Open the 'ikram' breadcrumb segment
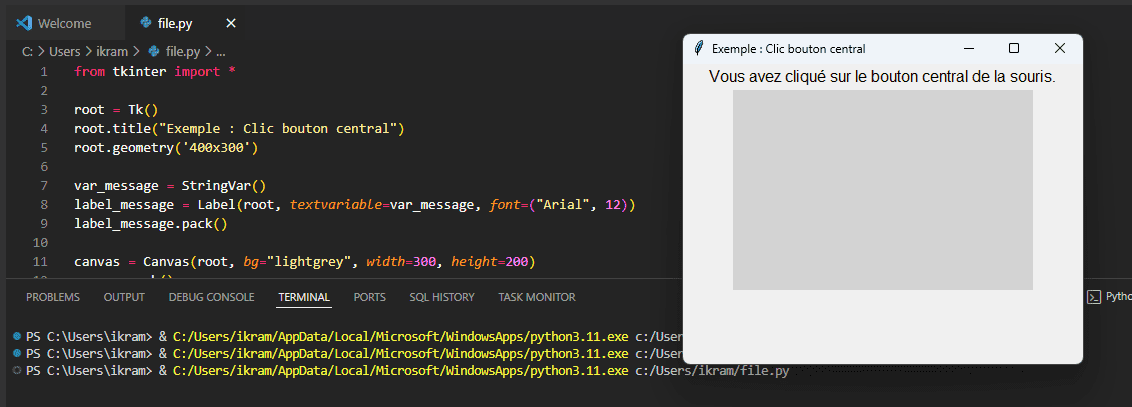The image size is (1132, 407). coord(112,51)
